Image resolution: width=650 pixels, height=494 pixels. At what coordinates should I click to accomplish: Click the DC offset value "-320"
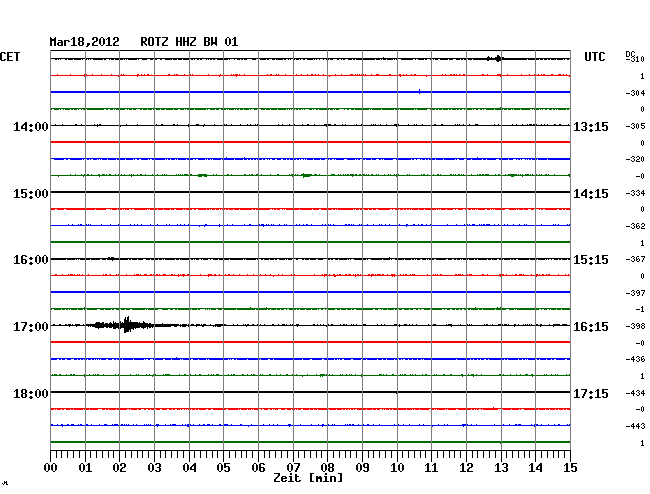pos(635,159)
